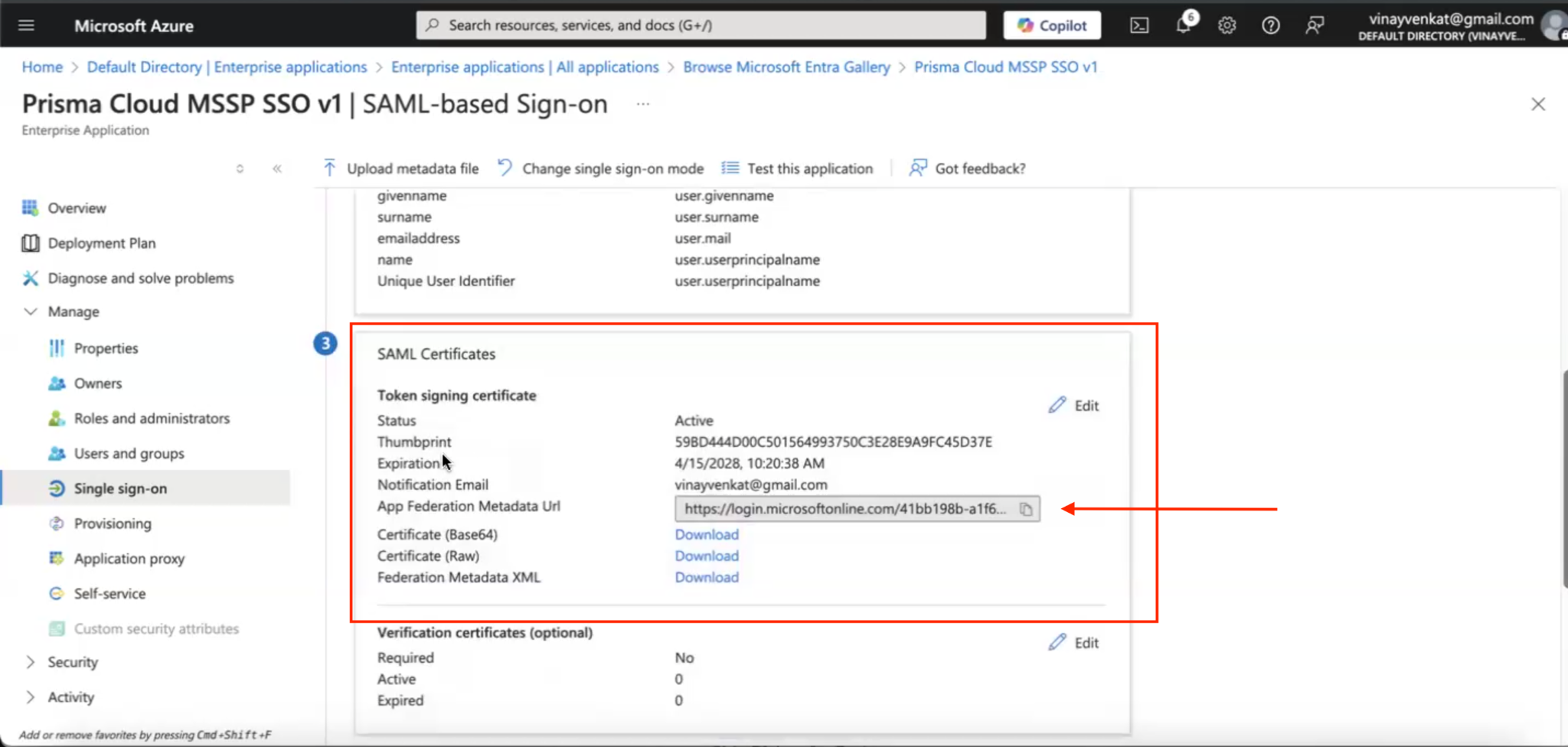
Task: Click the search resources input field
Action: pyautogui.click(x=701, y=25)
